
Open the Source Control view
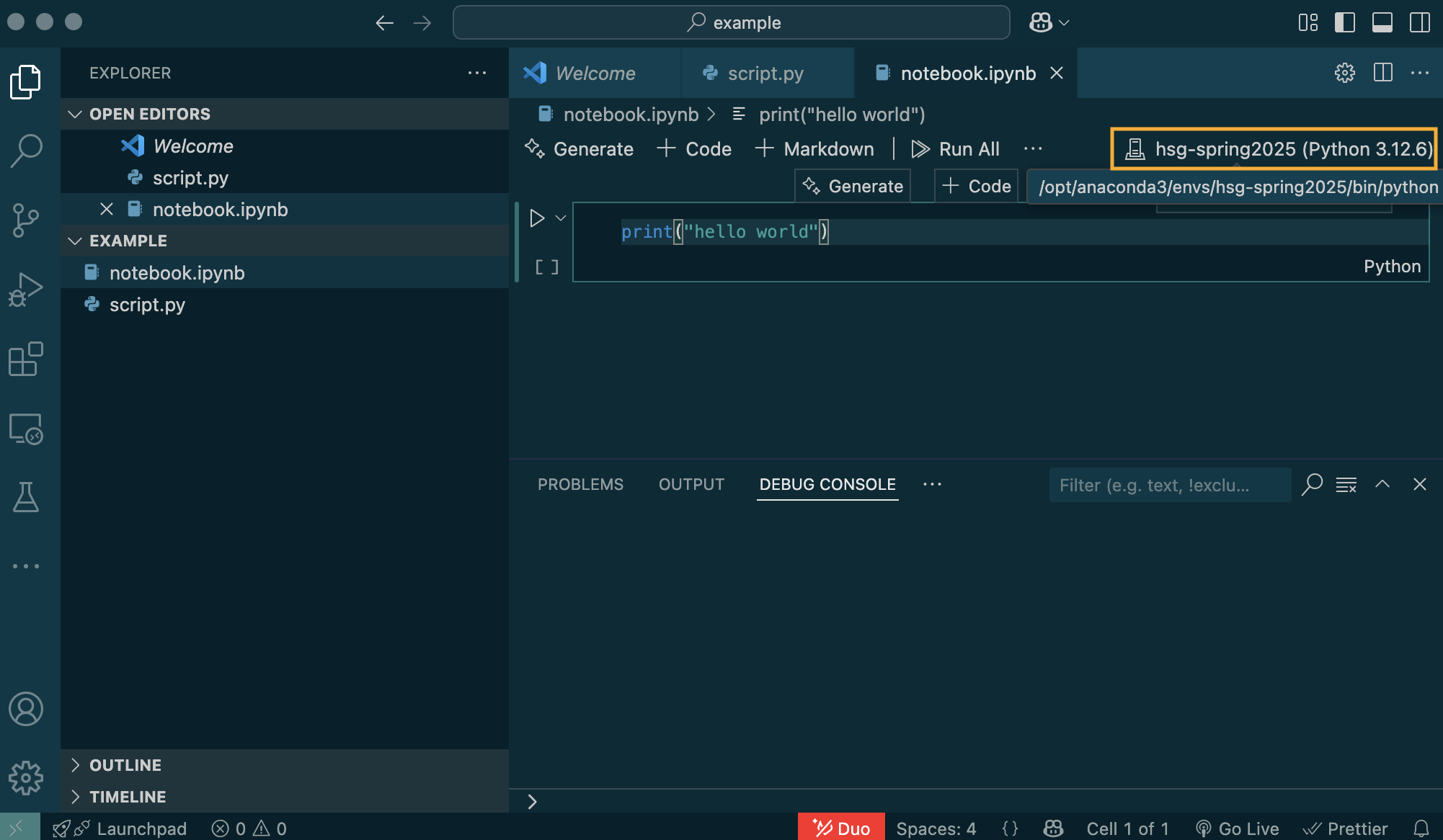(x=26, y=219)
